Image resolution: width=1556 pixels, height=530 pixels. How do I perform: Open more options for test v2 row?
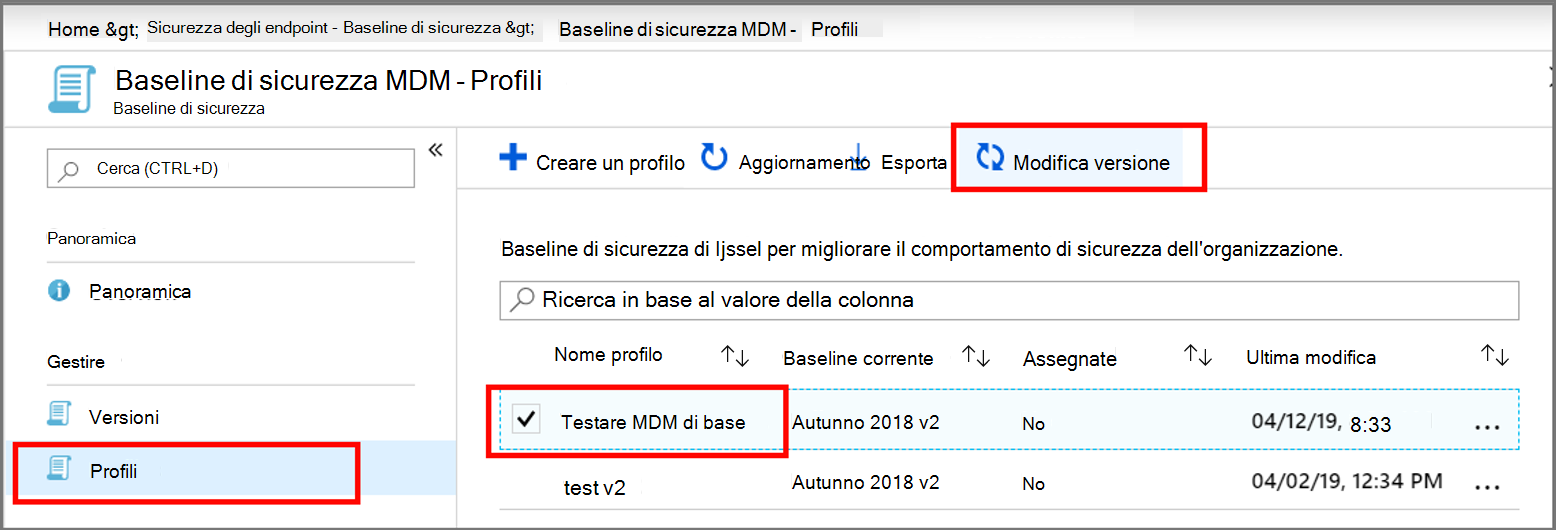[1488, 487]
